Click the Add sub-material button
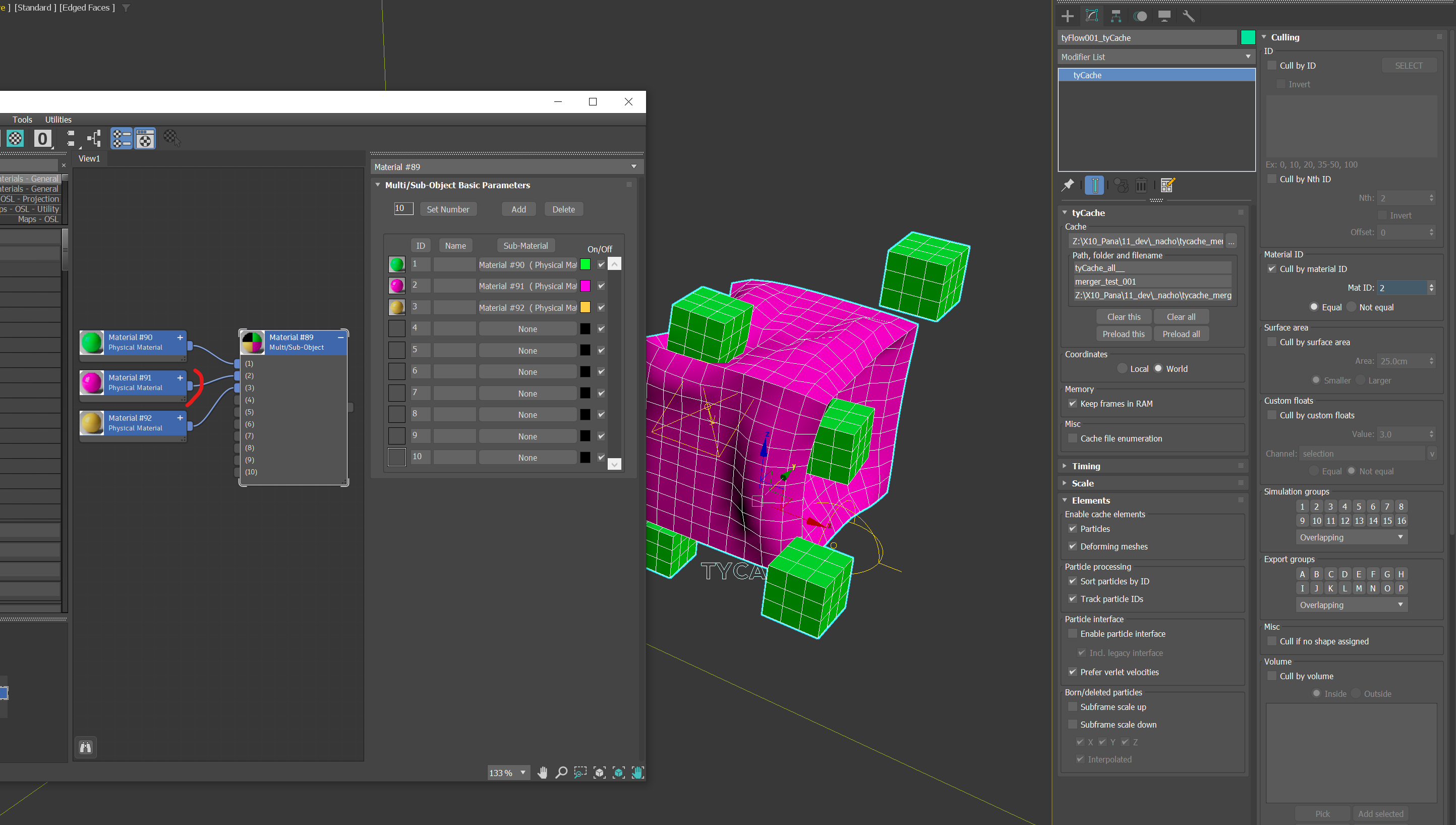The height and width of the screenshot is (825, 1456). click(518, 209)
